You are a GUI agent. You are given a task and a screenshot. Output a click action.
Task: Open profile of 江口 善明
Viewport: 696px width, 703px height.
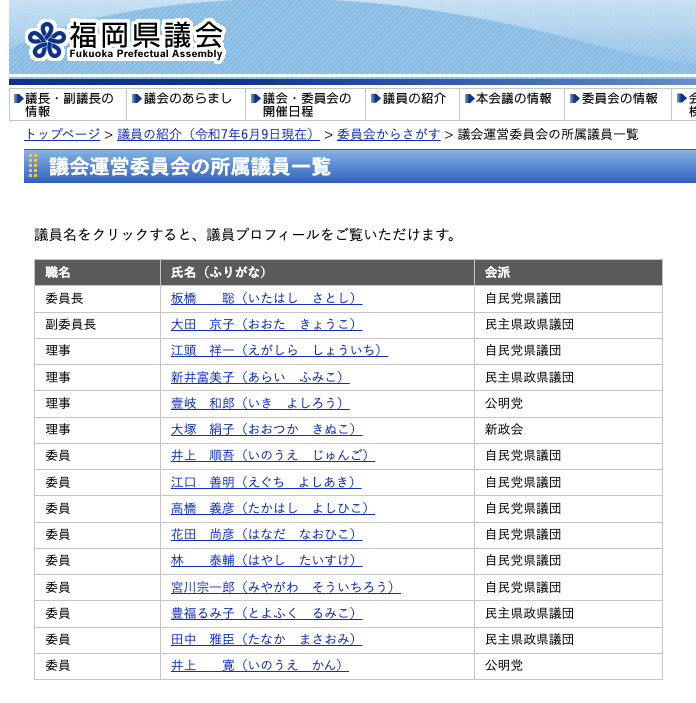click(x=266, y=482)
